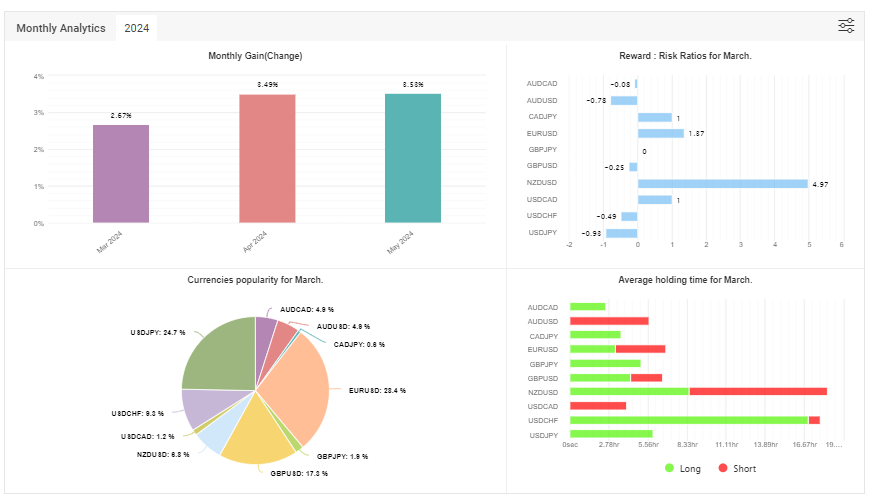Click the USDJPY green pie slice
This screenshot has height=501, width=872.
click(222, 356)
